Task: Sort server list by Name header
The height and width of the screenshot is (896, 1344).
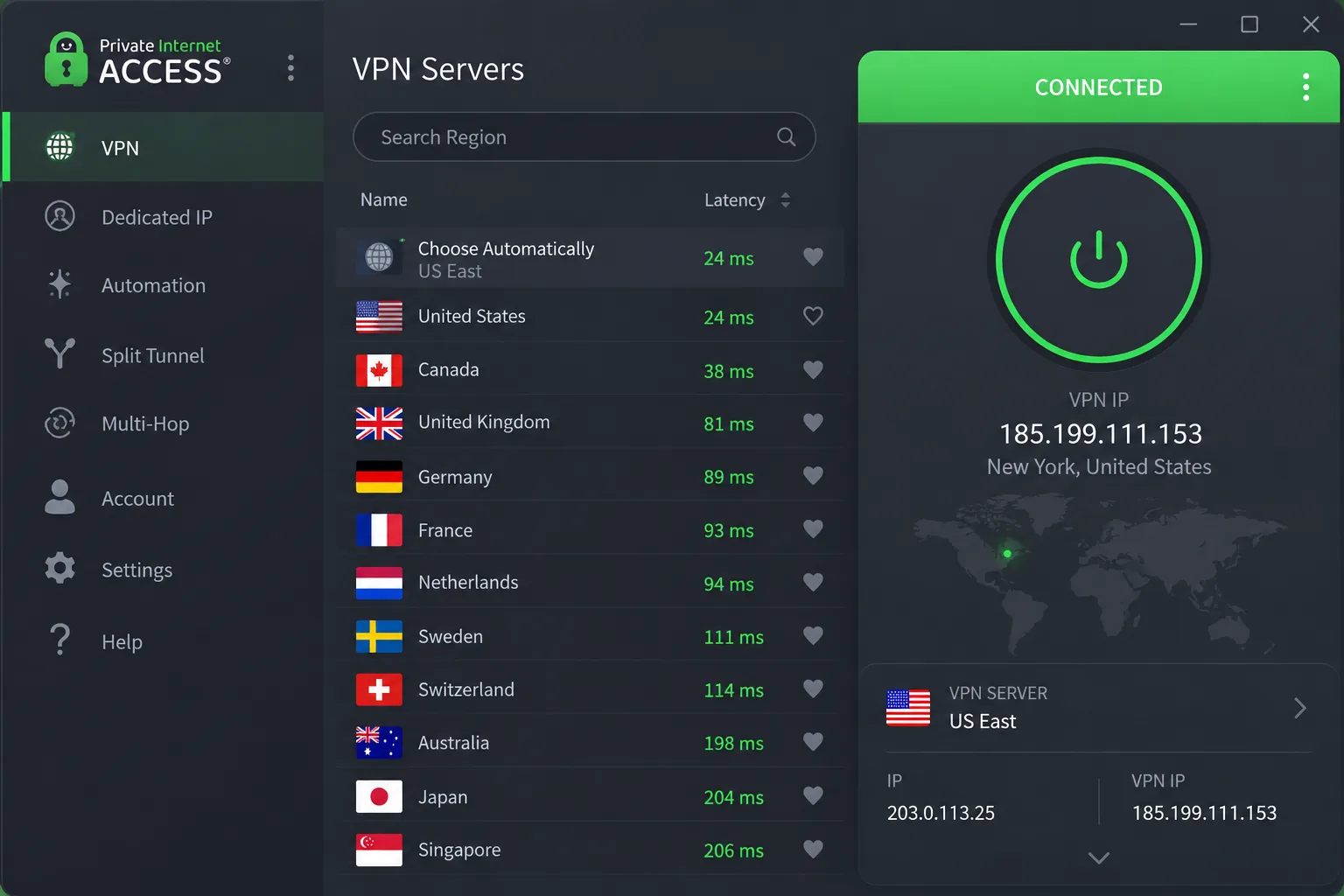Action: [384, 199]
